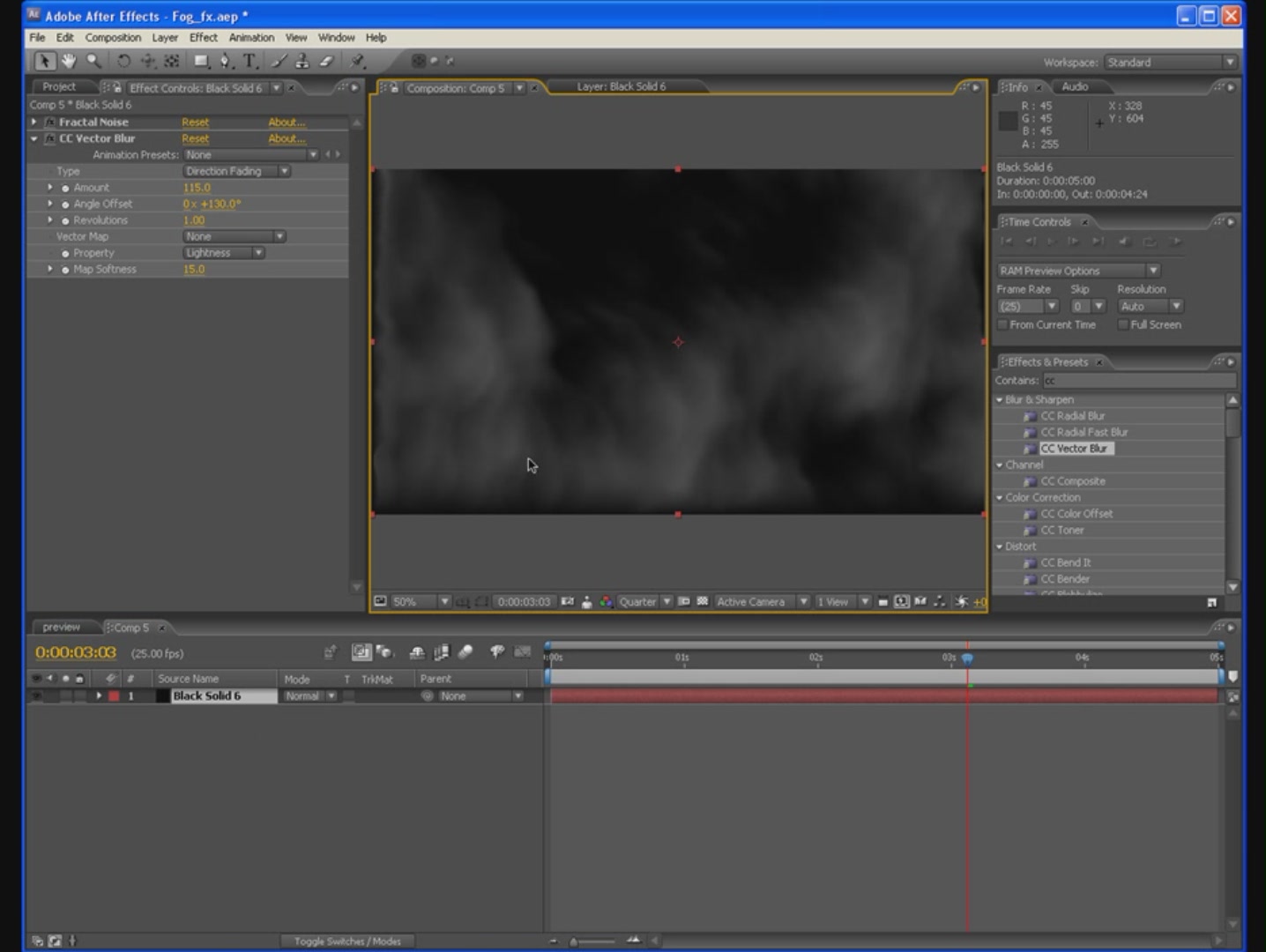Switch to the Audio panel tab
Screen dimensions: 1266x952
pos(1075,87)
